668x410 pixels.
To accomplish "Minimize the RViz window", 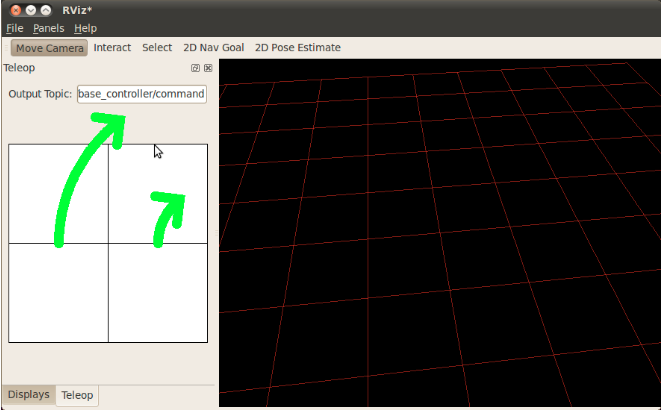I will pos(31,10).
